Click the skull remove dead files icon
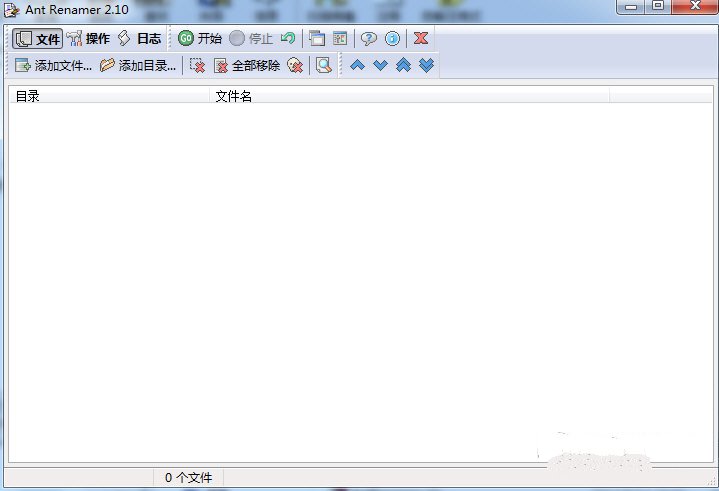Viewport: 719px width, 491px height. (295, 66)
